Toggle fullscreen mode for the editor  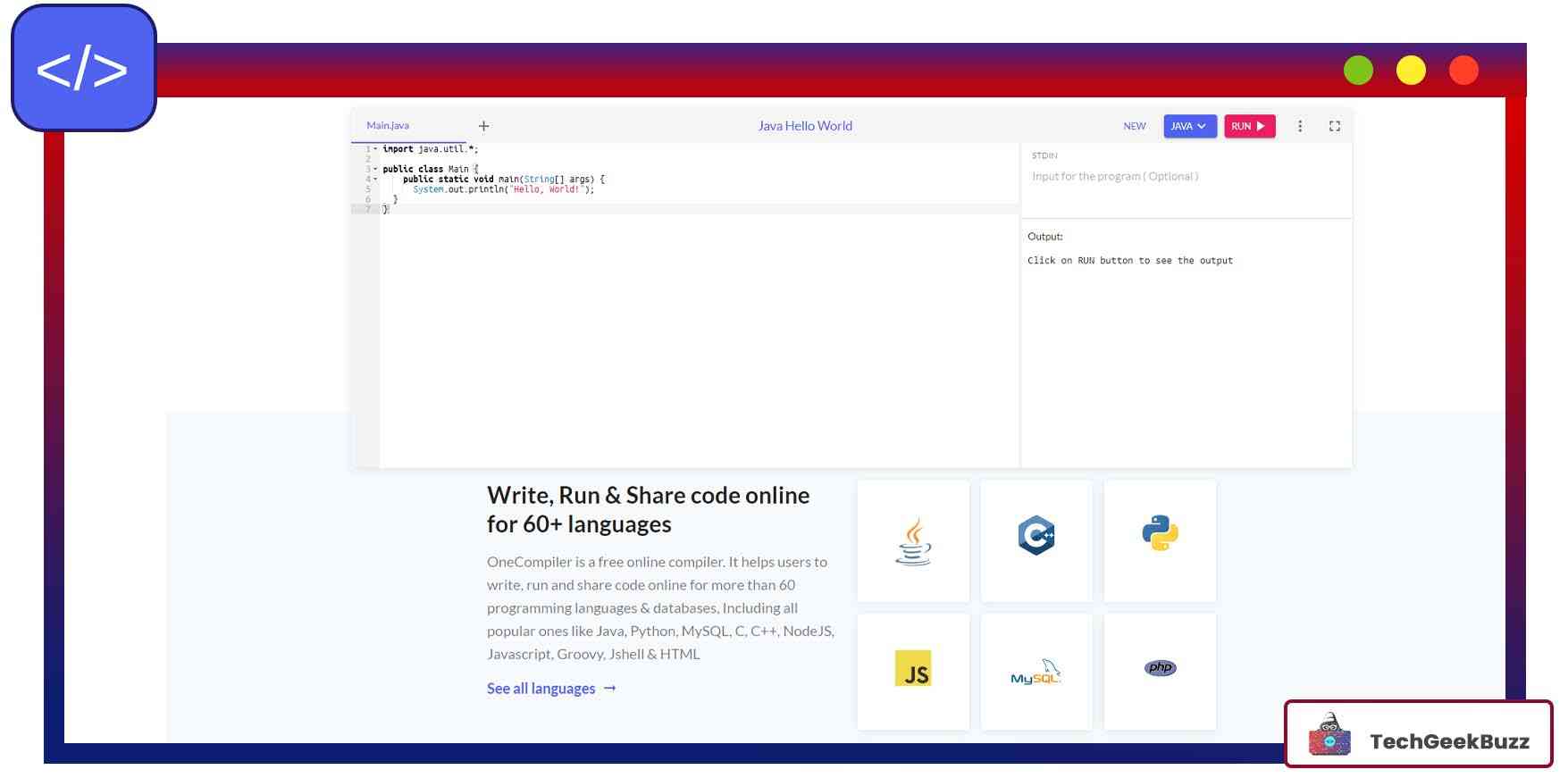pos(1335,126)
